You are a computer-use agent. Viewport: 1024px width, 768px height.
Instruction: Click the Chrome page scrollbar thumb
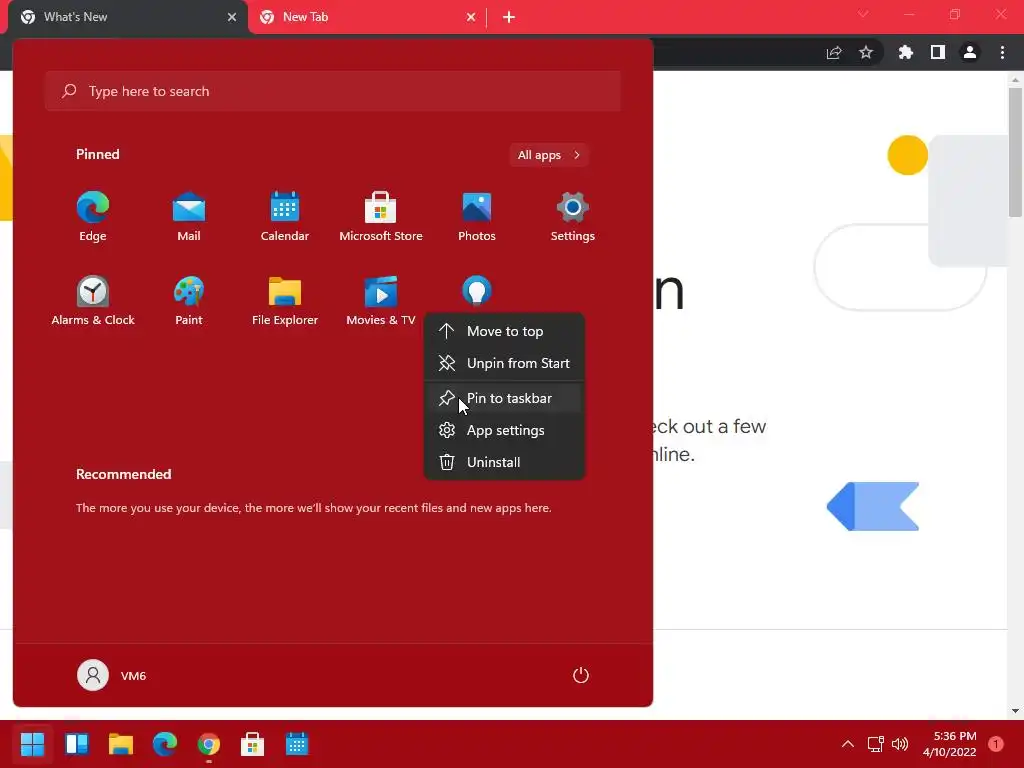pyautogui.click(x=1015, y=152)
